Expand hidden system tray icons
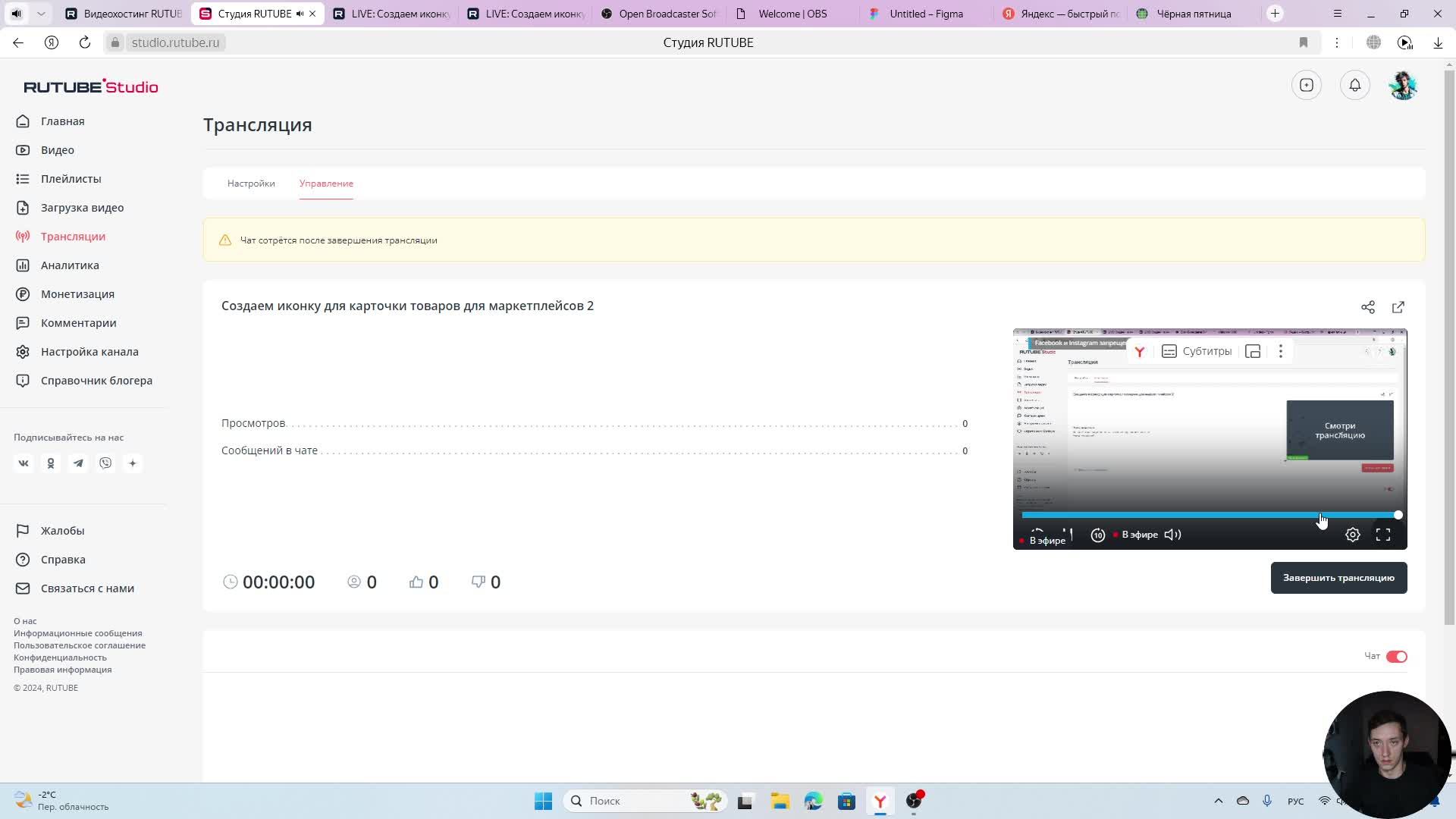This screenshot has height=819, width=1456. (x=1218, y=801)
